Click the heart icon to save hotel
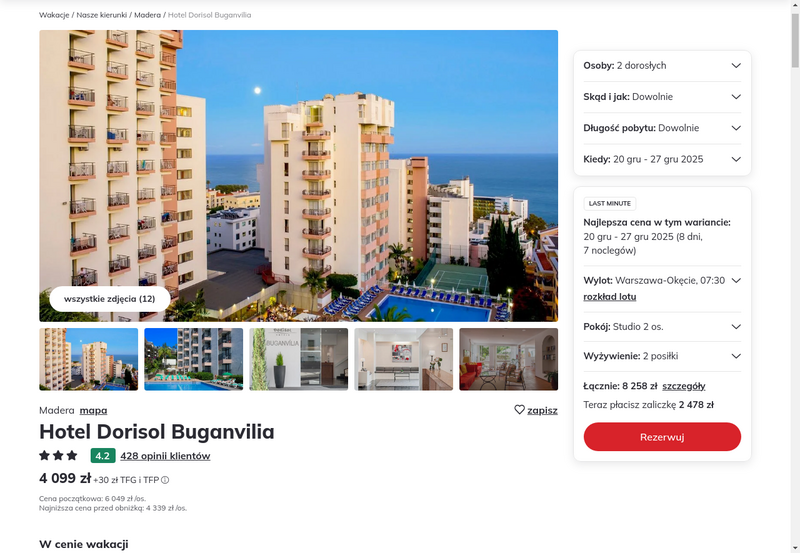The height and width of the screenshot is (553, 800). 519,410
